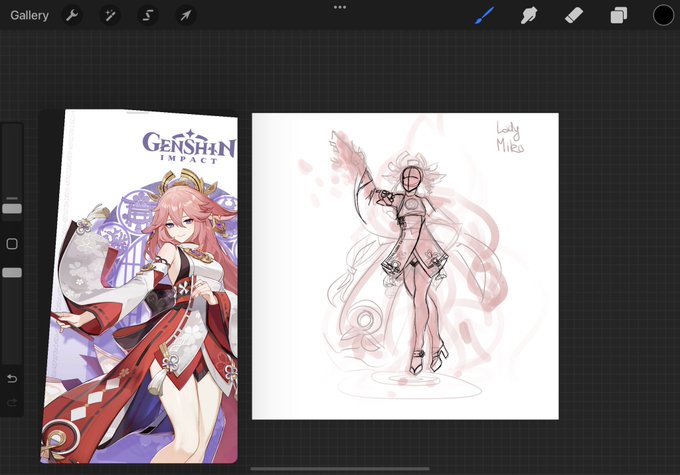The height and width of the screenshot is (475, 680).
Task: Activate the Transform arrow tool
Action: 186,16
